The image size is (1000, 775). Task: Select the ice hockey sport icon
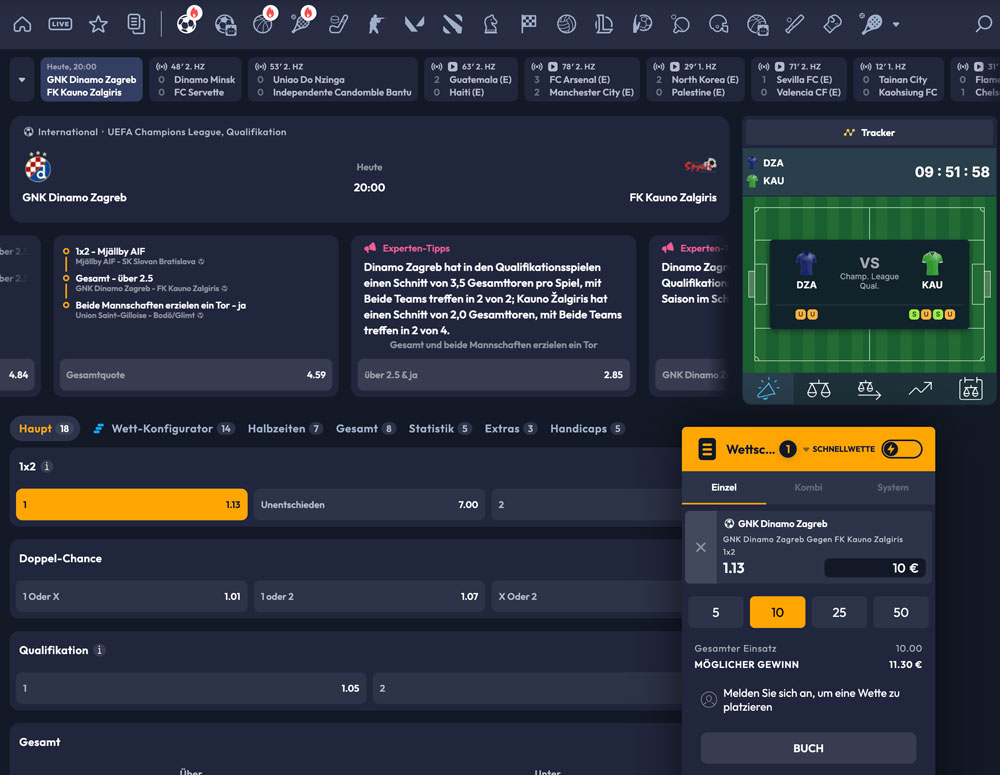(338, 24)
